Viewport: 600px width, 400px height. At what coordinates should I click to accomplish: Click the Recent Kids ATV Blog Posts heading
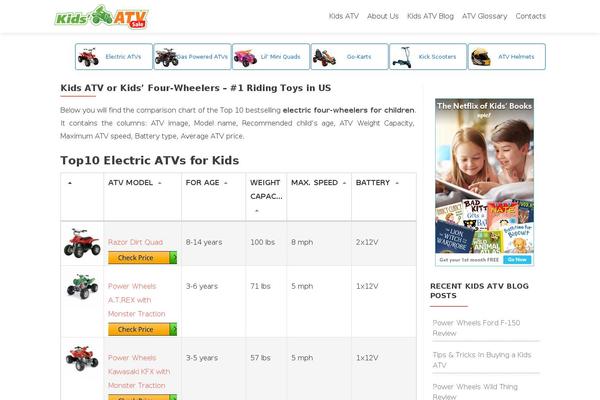479,291
